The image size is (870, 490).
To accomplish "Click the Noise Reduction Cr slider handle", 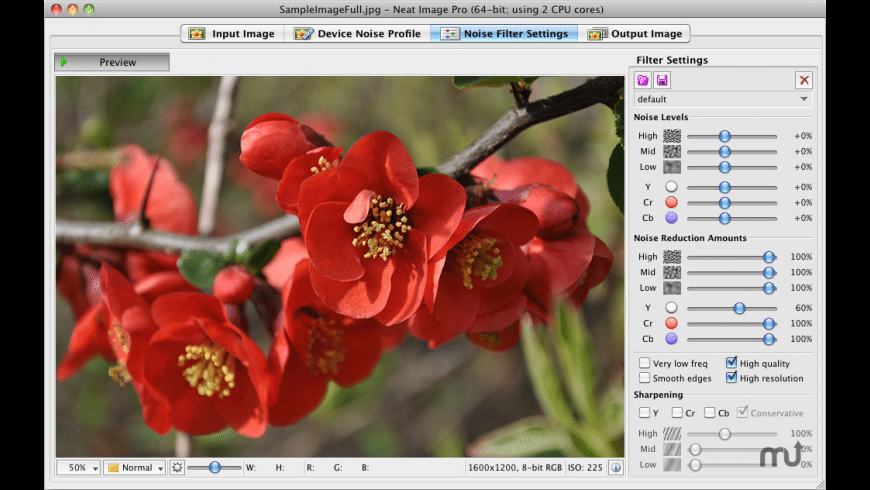I will coord(769,324).
